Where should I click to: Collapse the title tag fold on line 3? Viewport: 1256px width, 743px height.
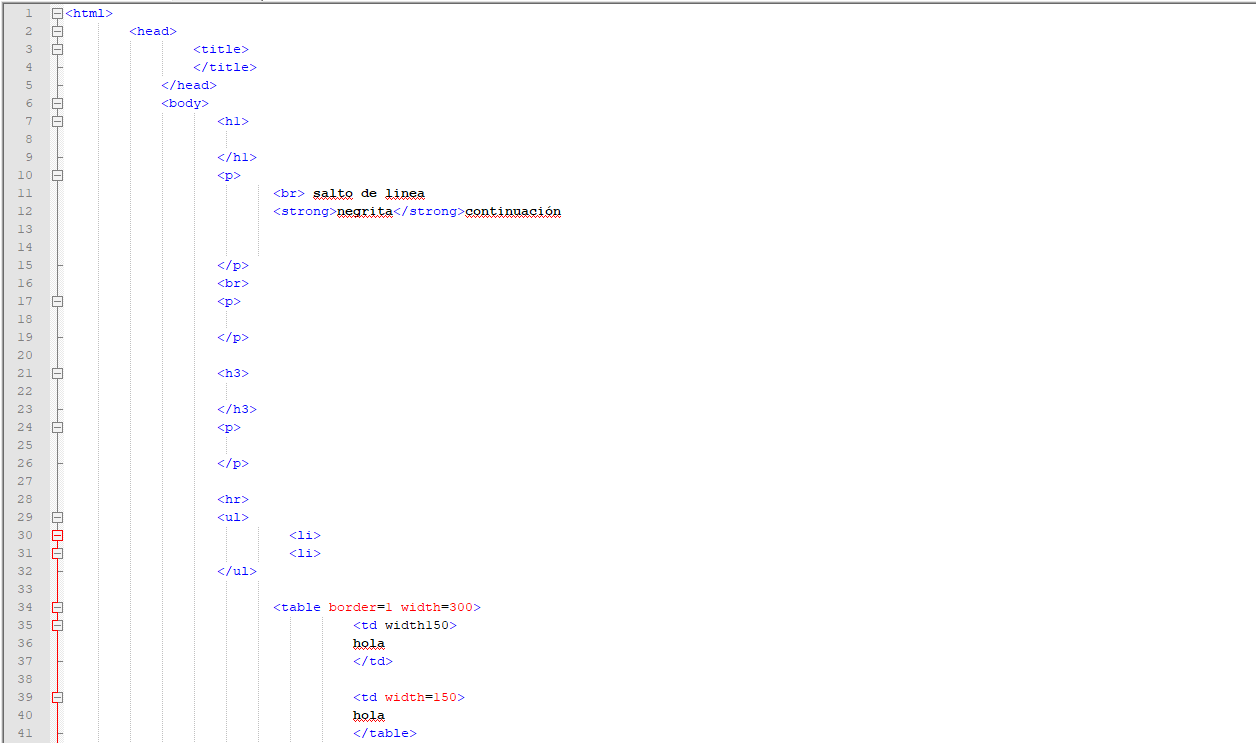point(57,49)
